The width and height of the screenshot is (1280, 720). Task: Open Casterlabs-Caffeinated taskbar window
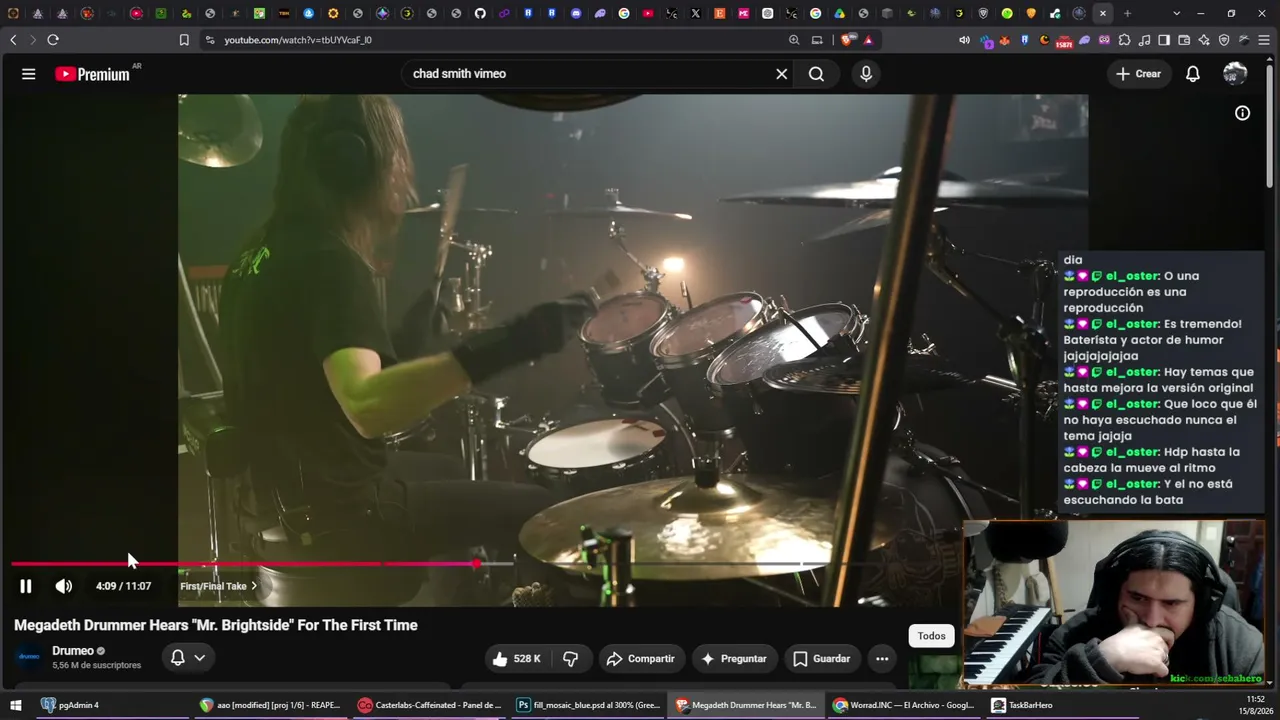tap(430, 705)
